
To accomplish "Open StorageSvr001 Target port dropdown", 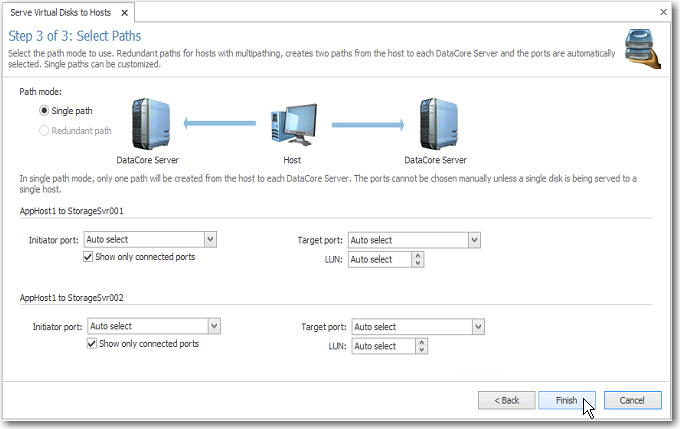I will [475, 240].
